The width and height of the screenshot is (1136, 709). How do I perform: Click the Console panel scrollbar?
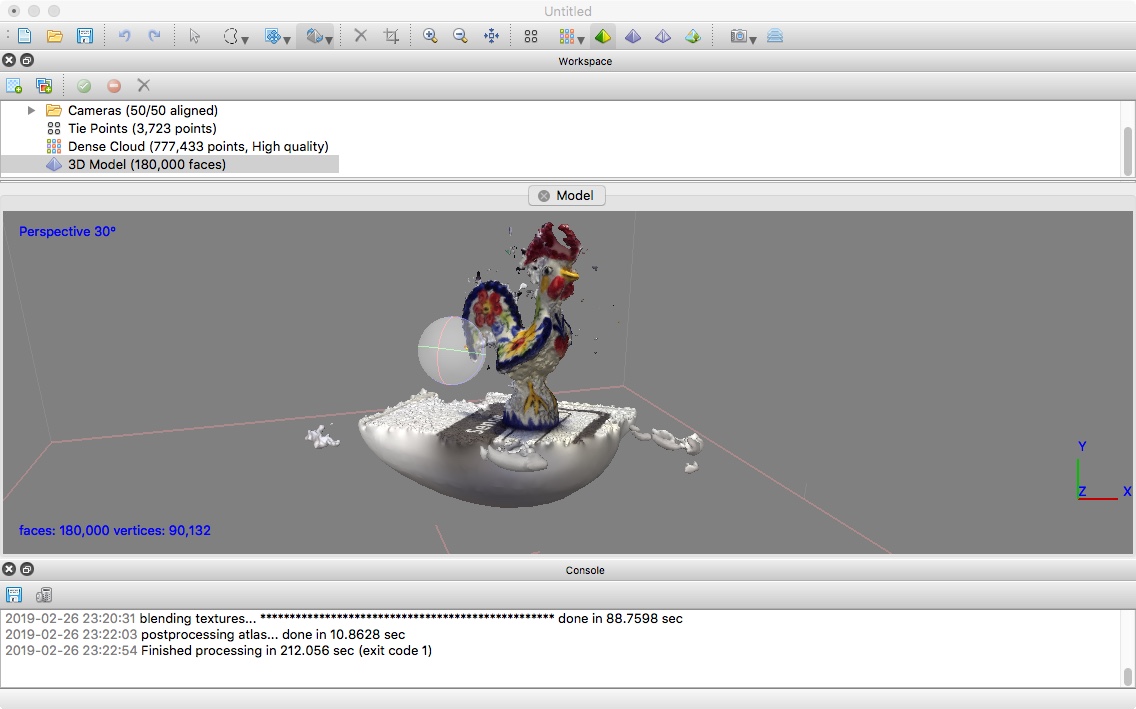pyautogui.click(x=1127, y=676)
